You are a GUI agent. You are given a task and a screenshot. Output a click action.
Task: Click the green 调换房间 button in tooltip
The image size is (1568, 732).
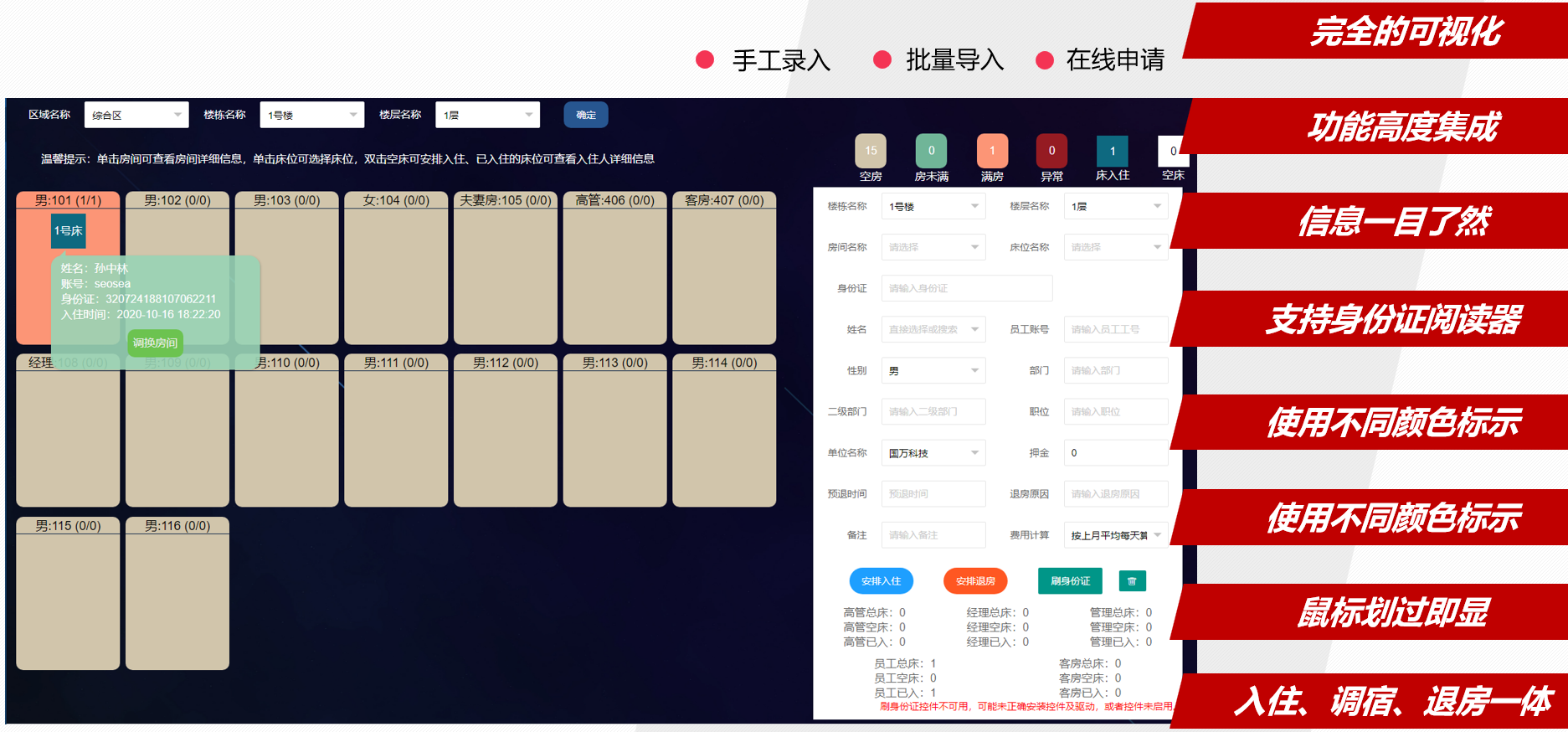[x=155, y=343]
